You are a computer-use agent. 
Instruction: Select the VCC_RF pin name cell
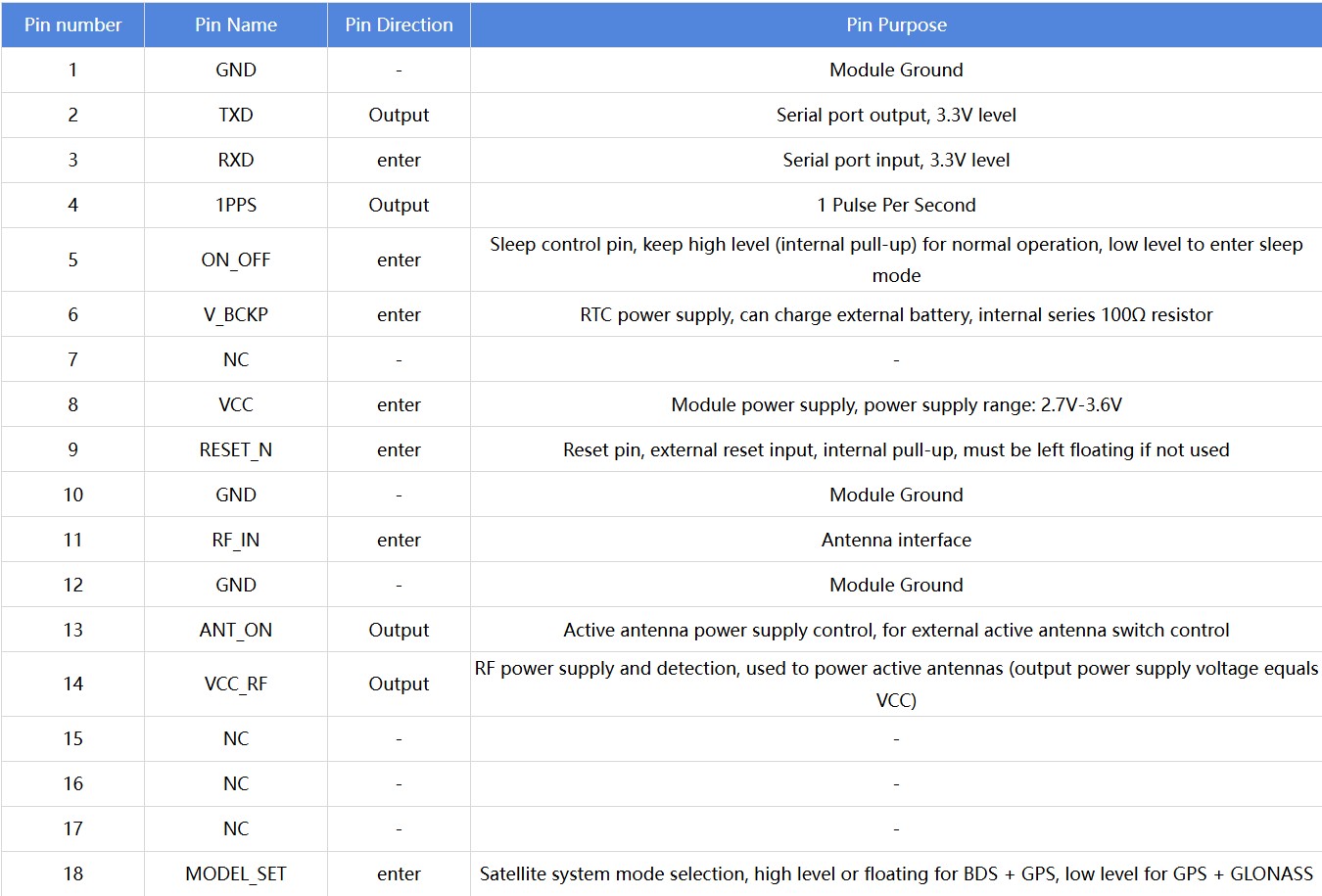pyautogui.click(x=236, y=684)
